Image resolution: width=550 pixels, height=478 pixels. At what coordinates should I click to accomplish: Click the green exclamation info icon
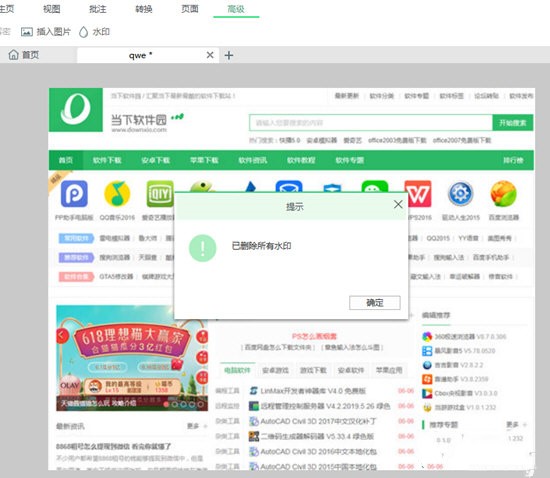pos(203,248)
